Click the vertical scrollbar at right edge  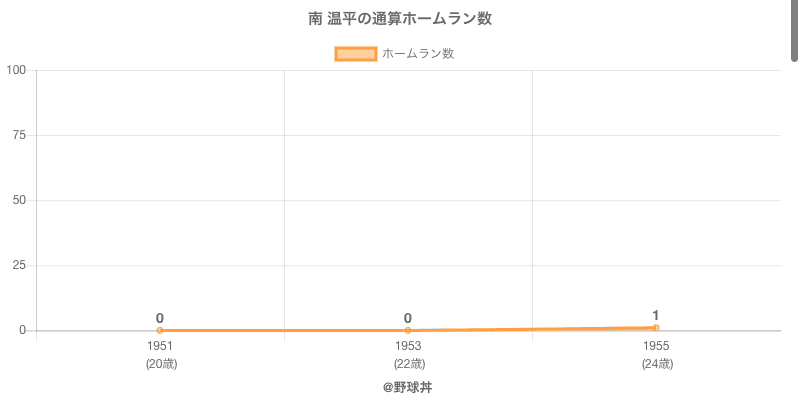pos(795,30)
